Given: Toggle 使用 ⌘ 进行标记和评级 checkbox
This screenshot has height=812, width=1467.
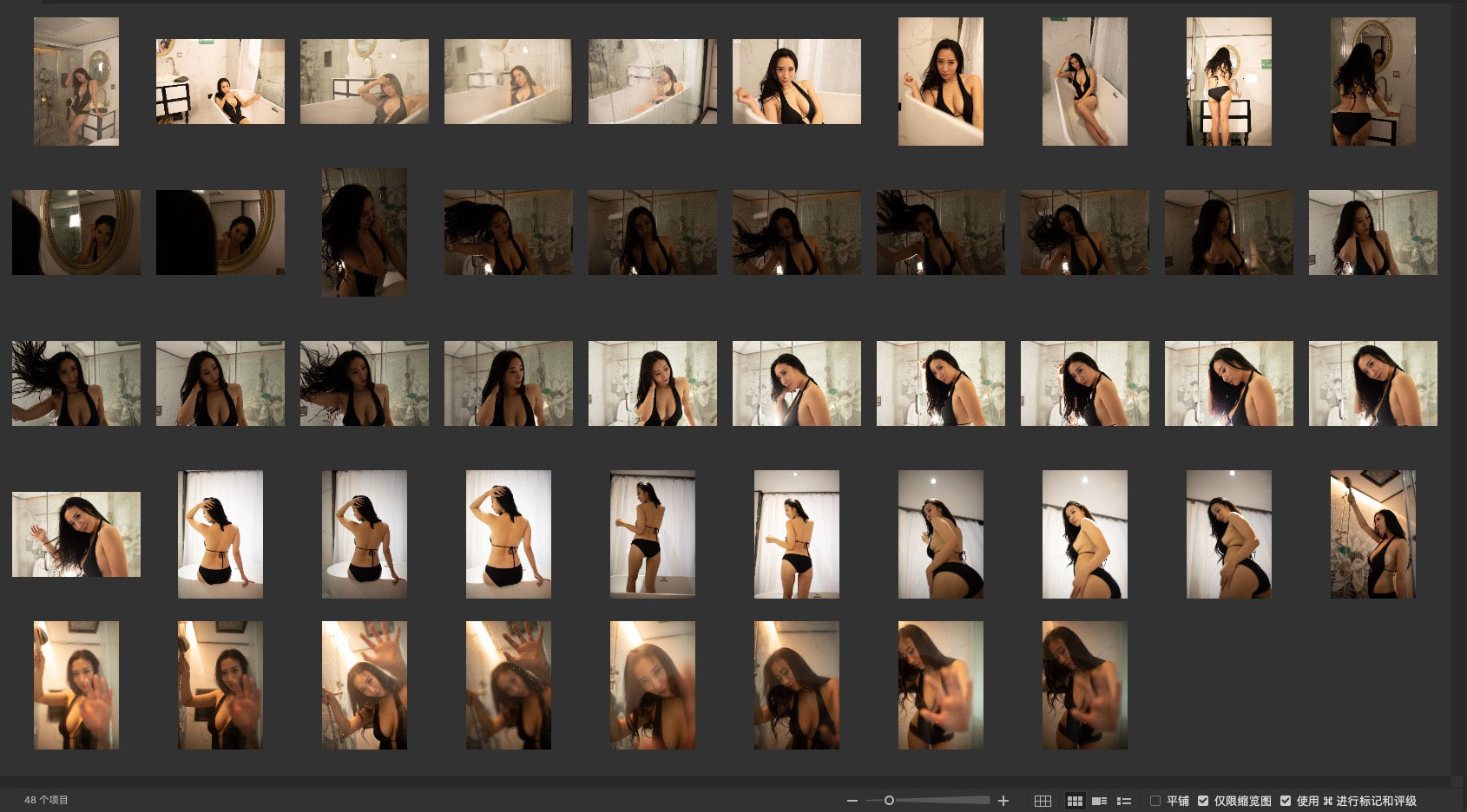Looking at the screenshot, I should click(x=1286, y=801).
